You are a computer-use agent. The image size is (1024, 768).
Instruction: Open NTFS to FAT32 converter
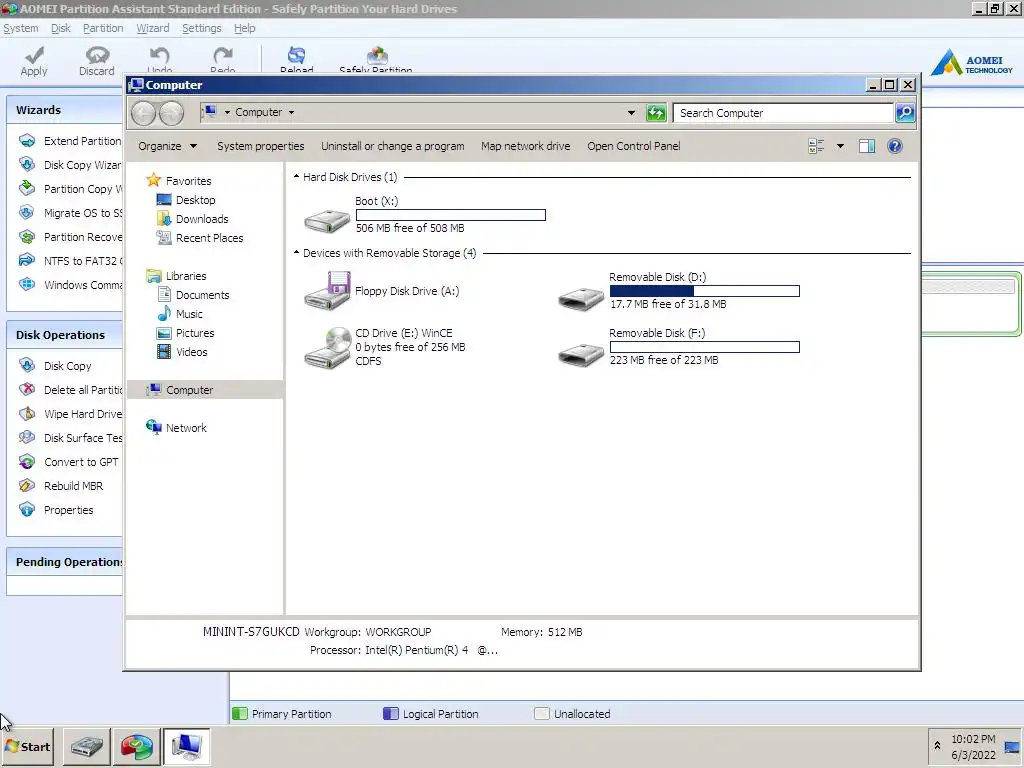(70, 261)
